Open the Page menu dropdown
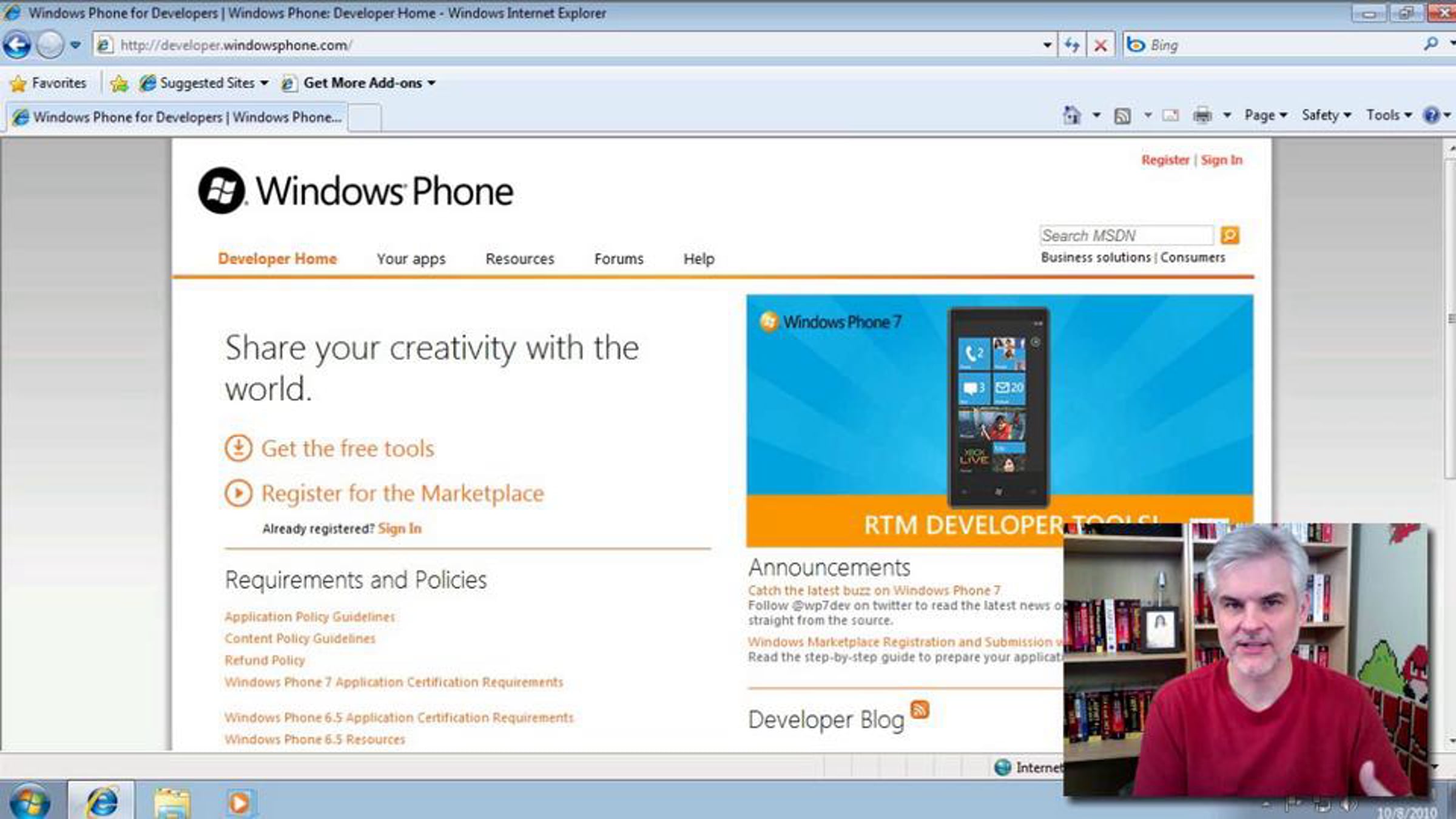The image size is (1456, 819). click(1266, 115)
